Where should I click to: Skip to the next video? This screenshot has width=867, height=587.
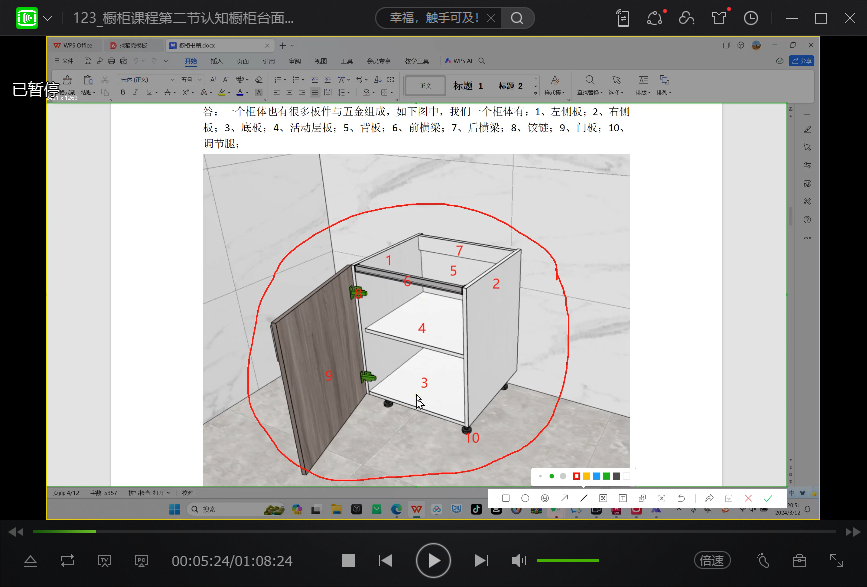point(481,561)
